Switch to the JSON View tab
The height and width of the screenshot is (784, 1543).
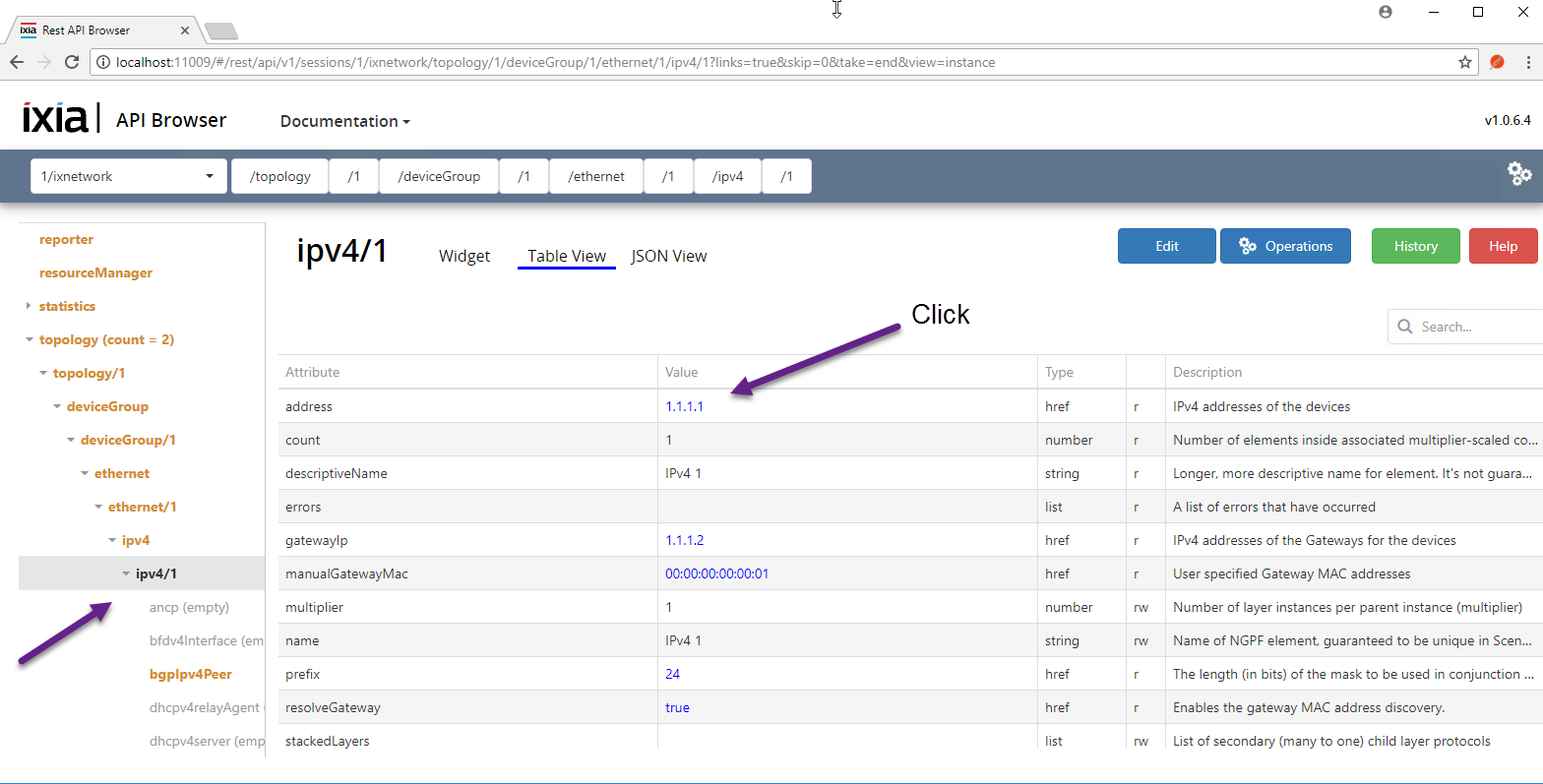coord(668,256)
